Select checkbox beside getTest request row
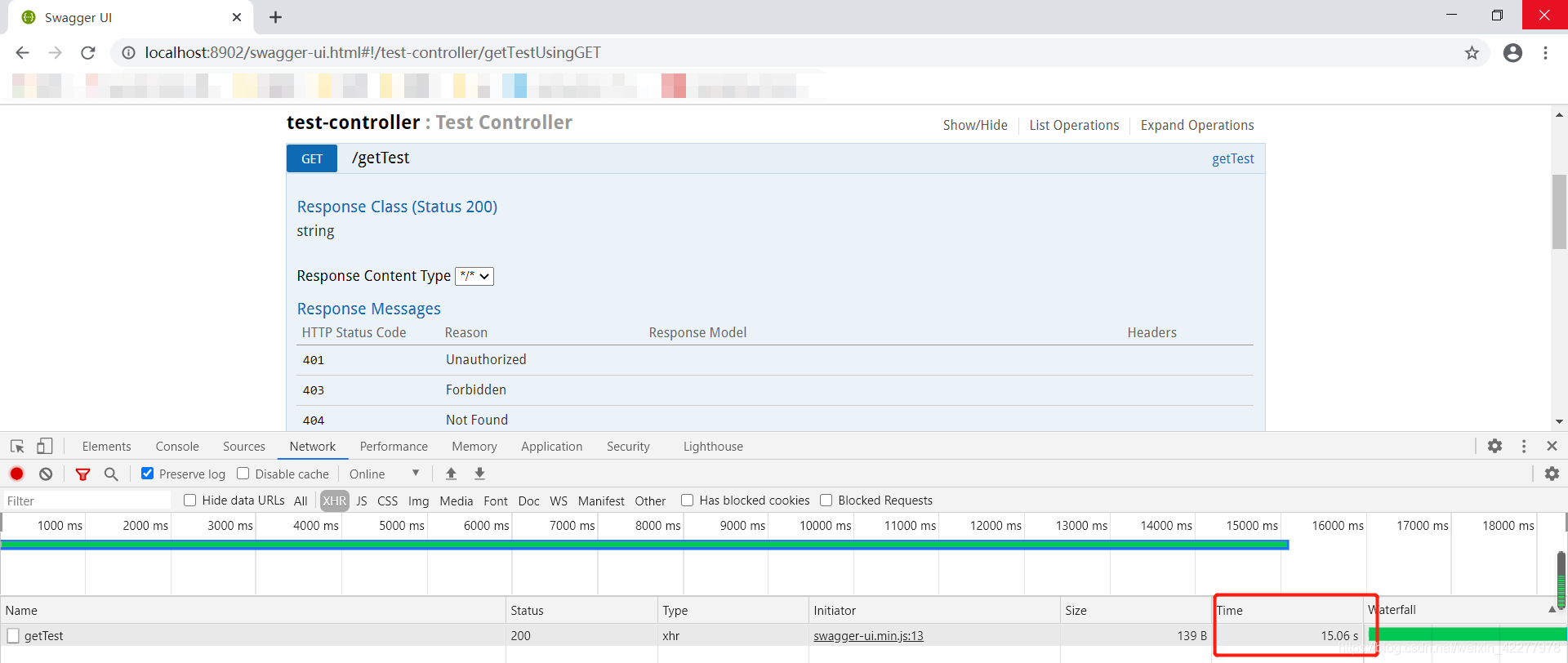This screenshot has height=663, width=1568. coord(13,635)
